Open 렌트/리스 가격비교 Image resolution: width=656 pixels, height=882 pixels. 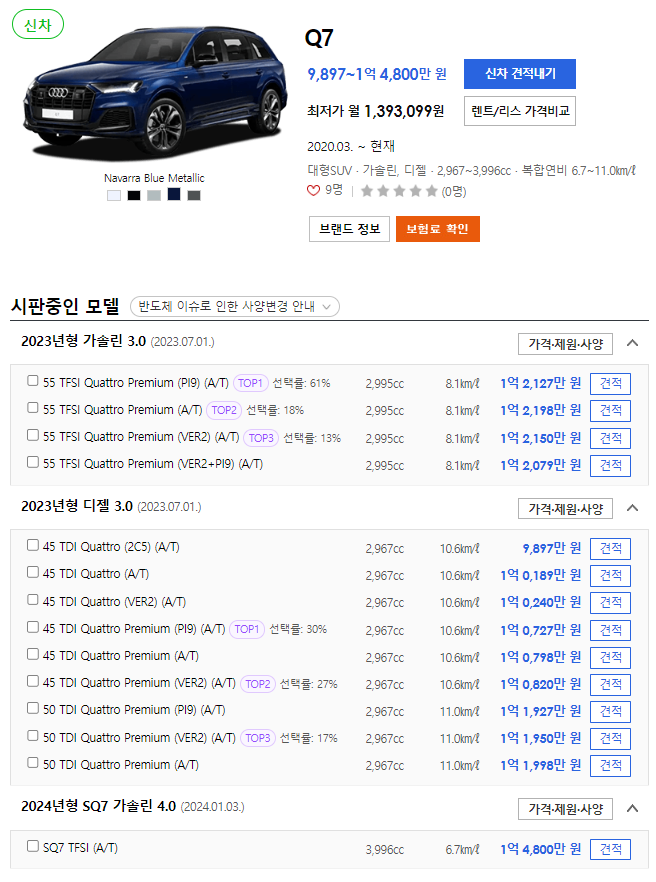click(520, 111)
